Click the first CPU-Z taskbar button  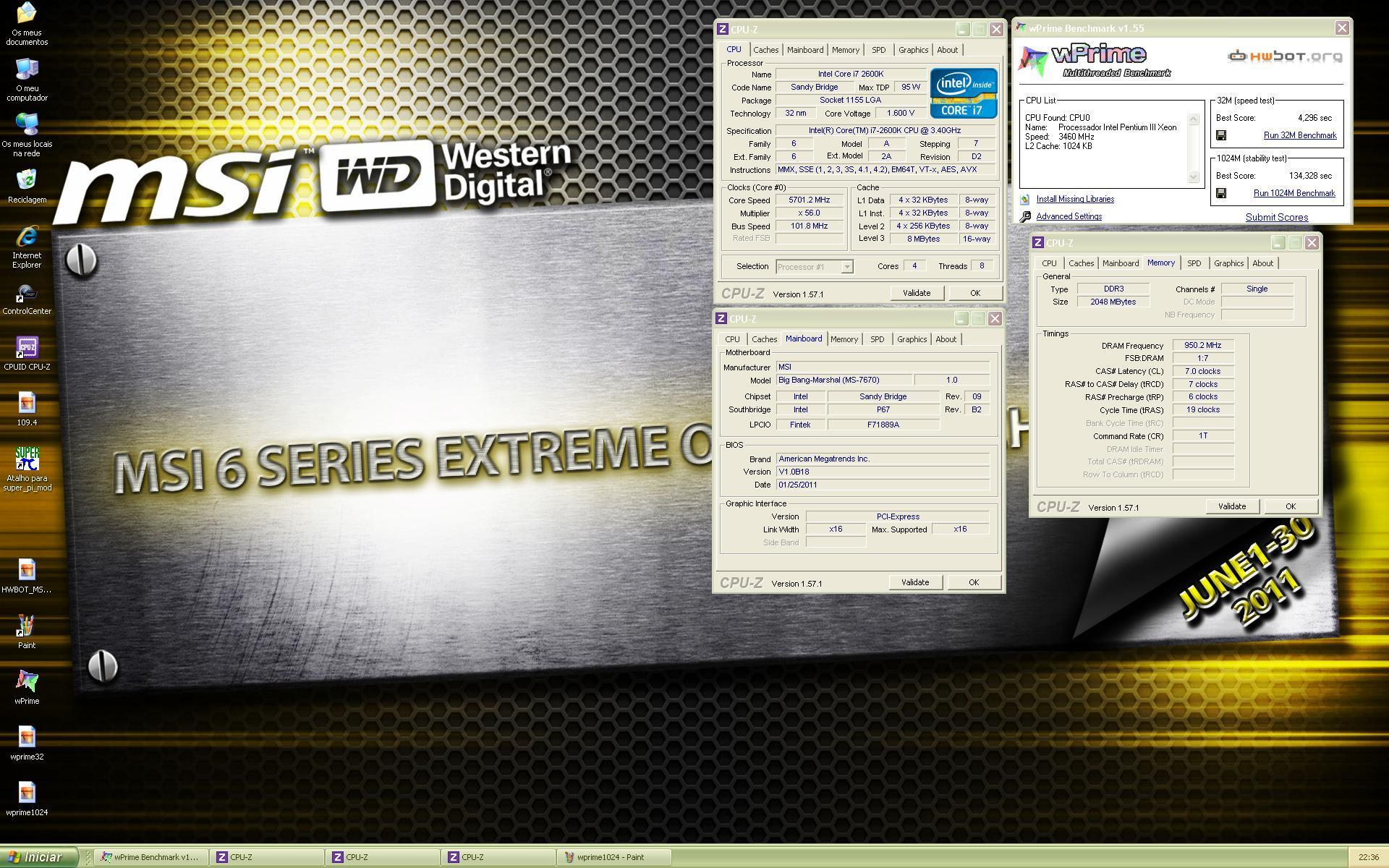point(268,857)
